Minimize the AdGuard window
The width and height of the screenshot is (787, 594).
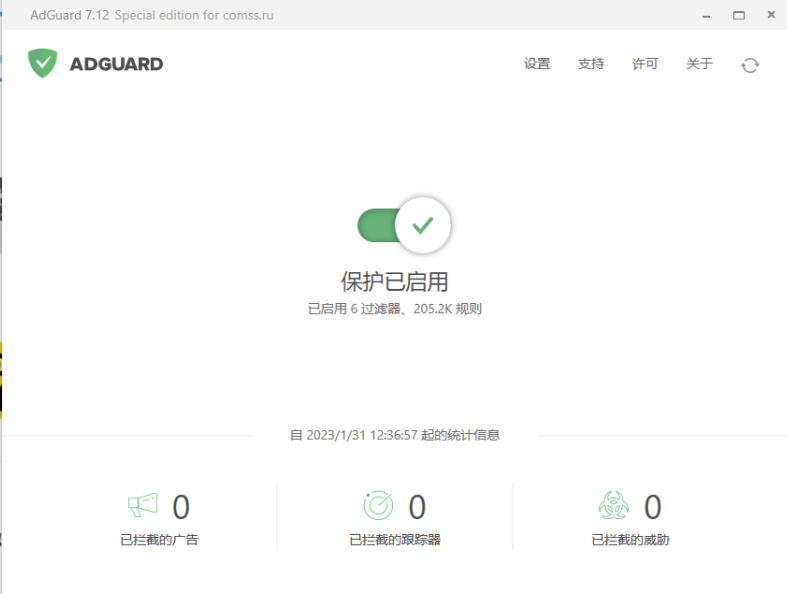pyautogui.click(x=706, y=16)
